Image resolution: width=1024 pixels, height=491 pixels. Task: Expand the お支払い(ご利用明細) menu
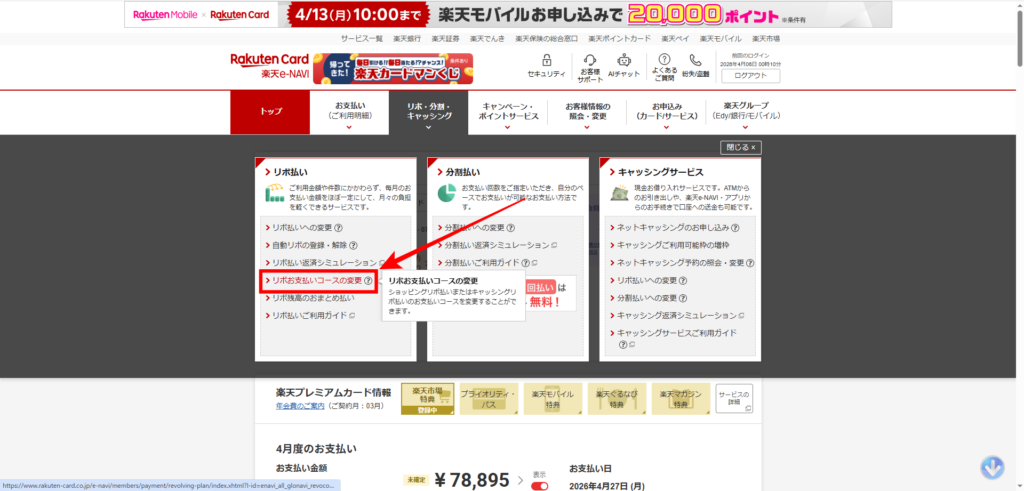350,112
